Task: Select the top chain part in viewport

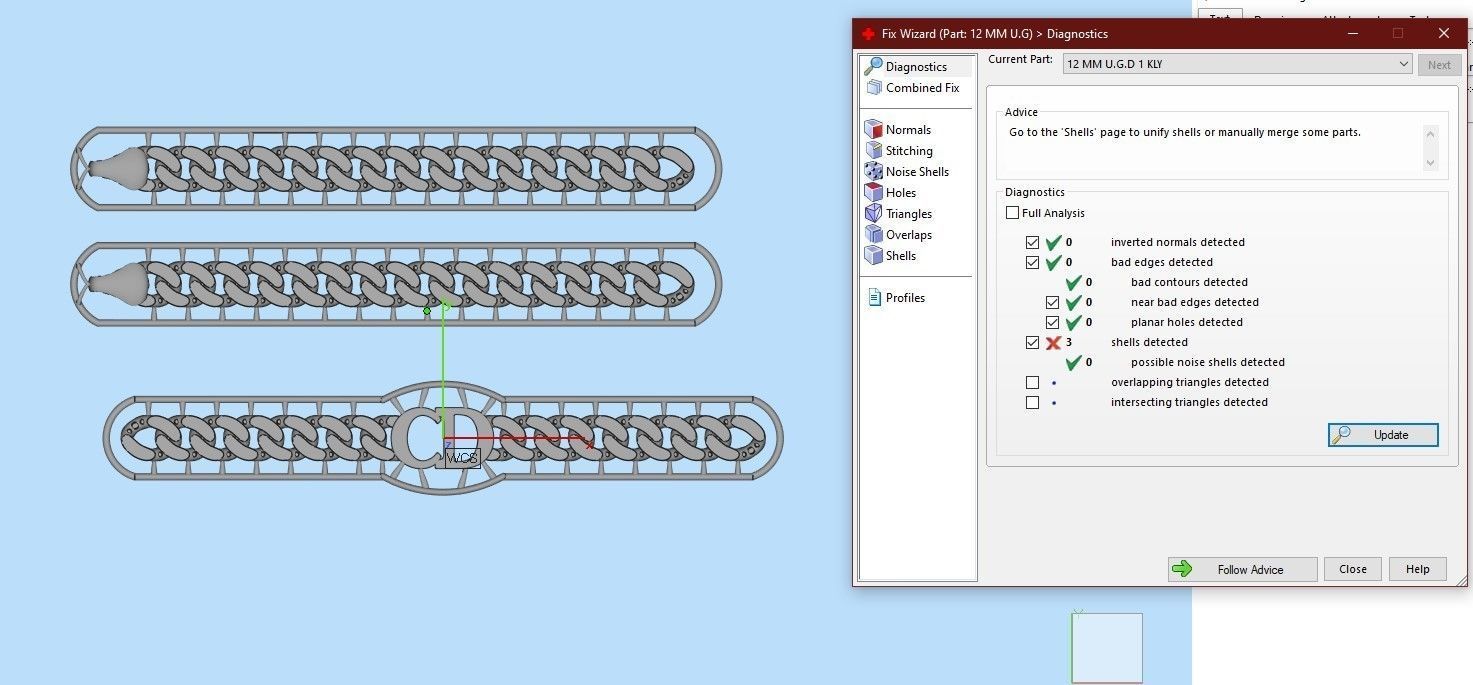Action: 396,168
